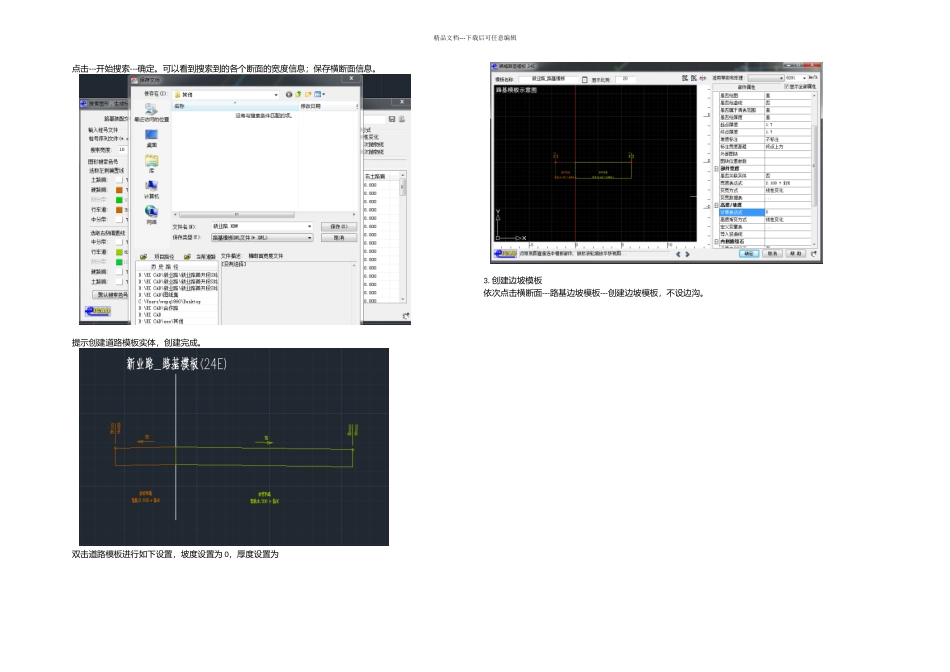Collapse the component width property group

(716, 168)
